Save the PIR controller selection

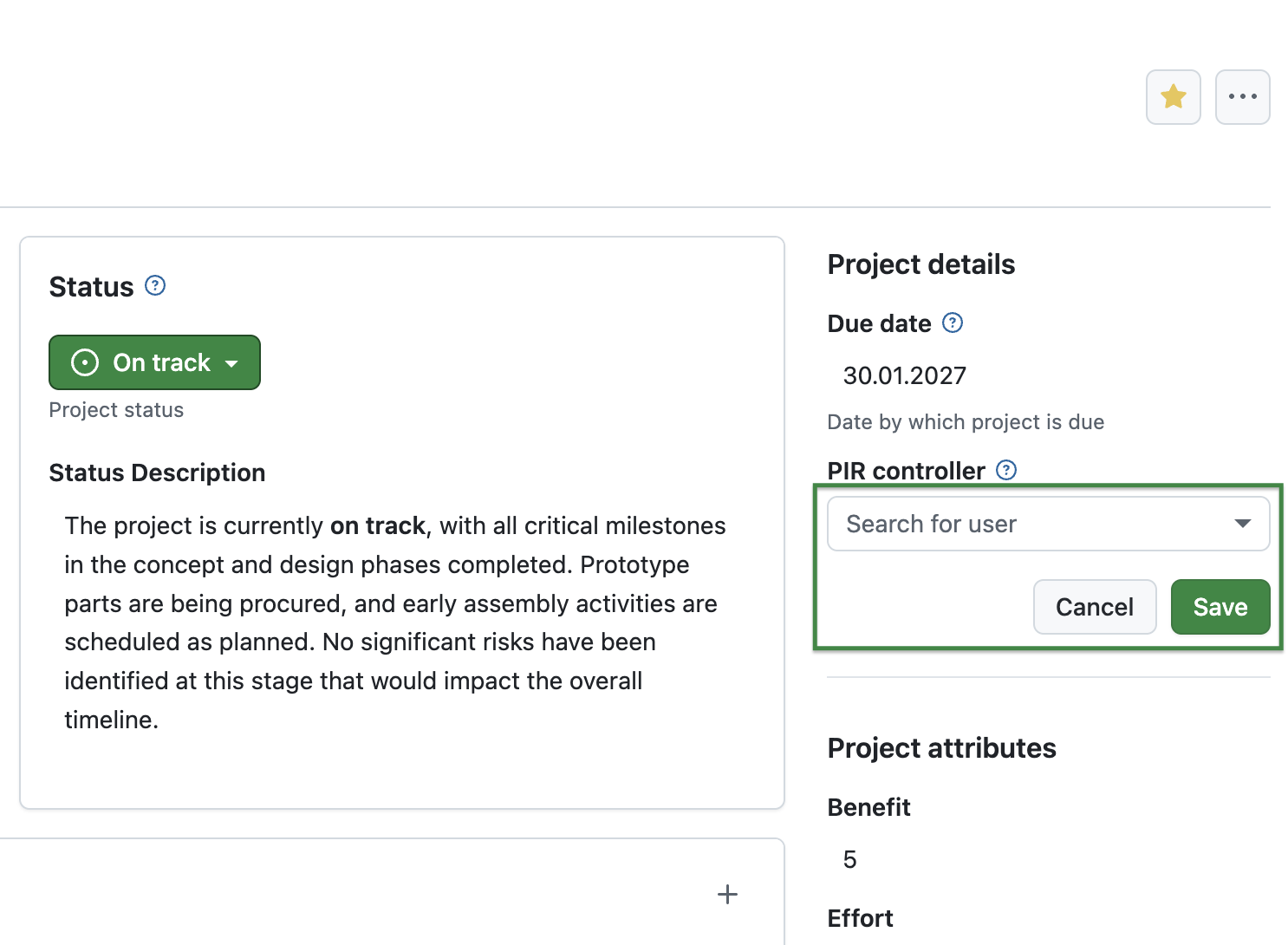pos(1220,607)
